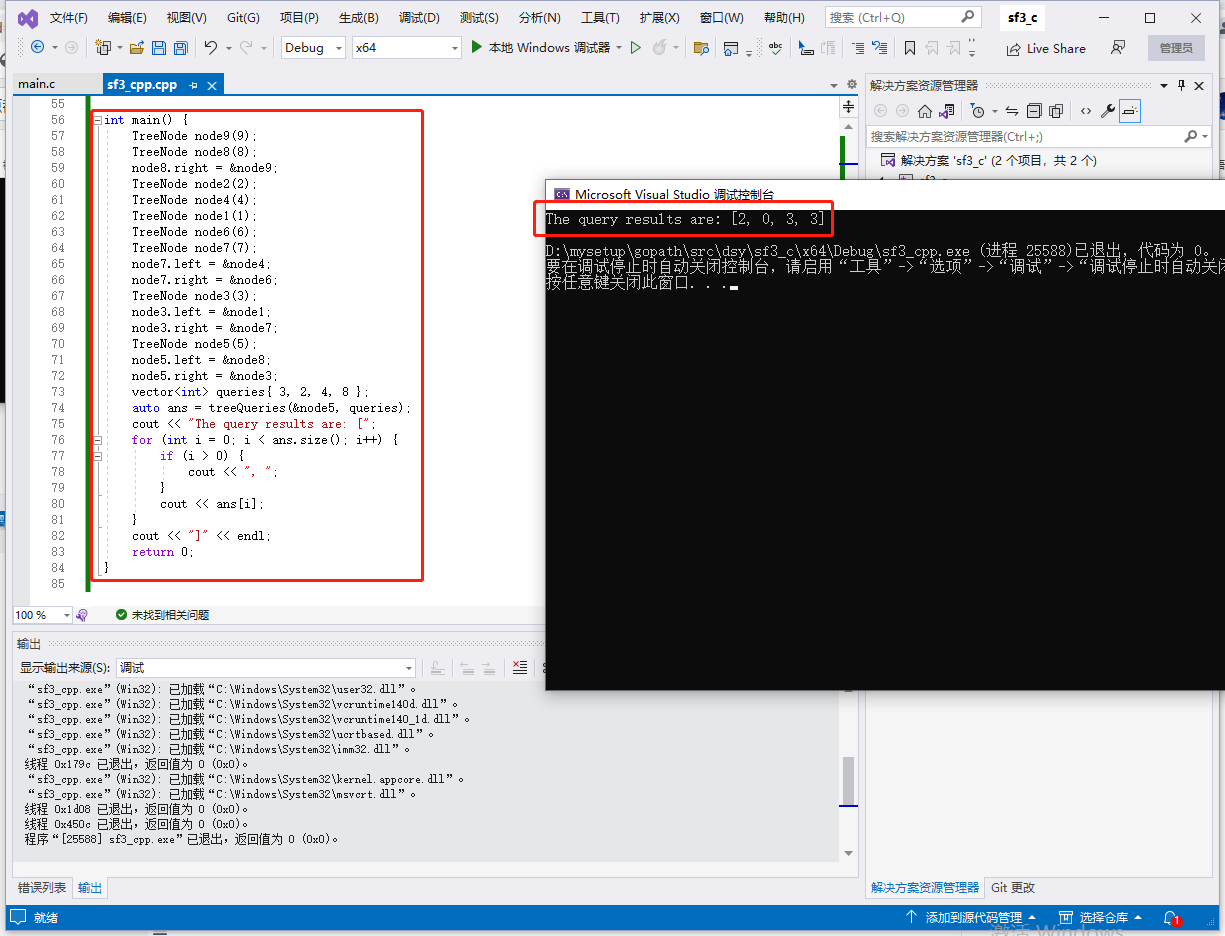The image size is (1225, 936).
Task: Switch to the 错误列表 tab
Action: coord(42,887)
